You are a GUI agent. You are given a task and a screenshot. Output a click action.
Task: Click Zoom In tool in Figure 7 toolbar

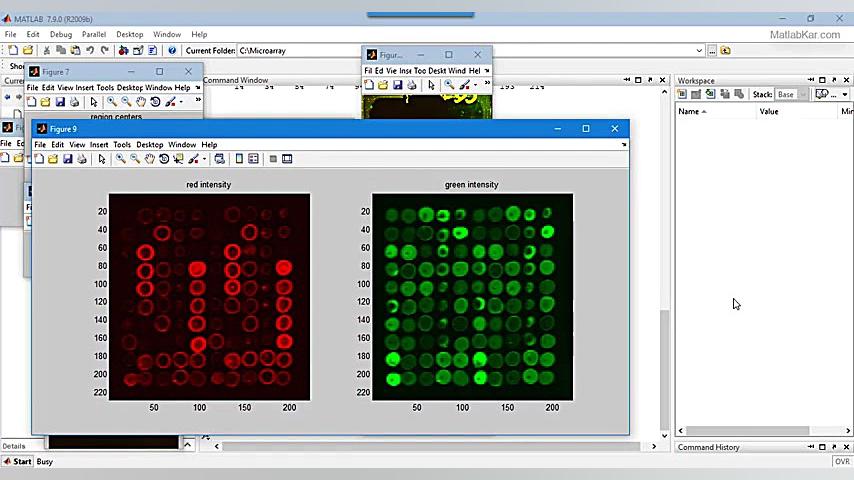[x=112, y=102]
